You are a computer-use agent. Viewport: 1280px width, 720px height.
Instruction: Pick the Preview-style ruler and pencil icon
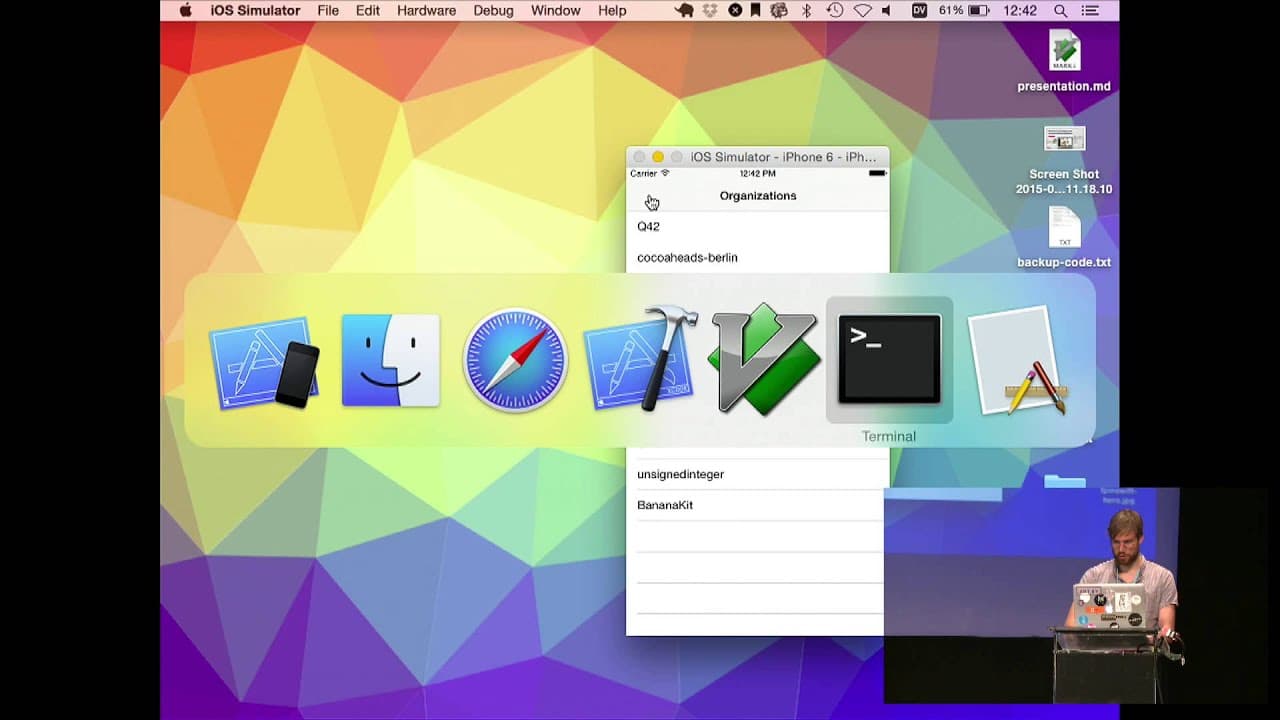1015,360
